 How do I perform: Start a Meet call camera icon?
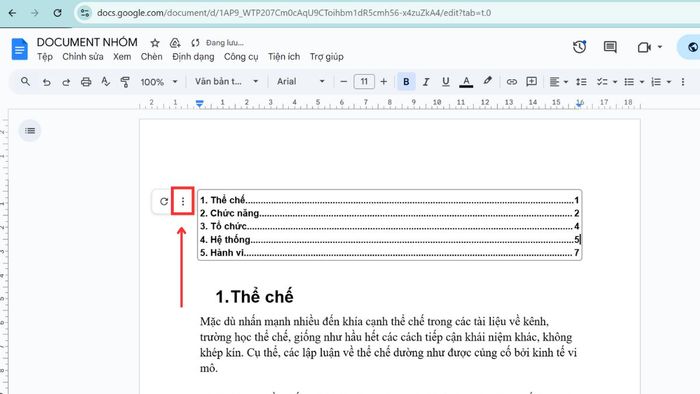point(644,47)
